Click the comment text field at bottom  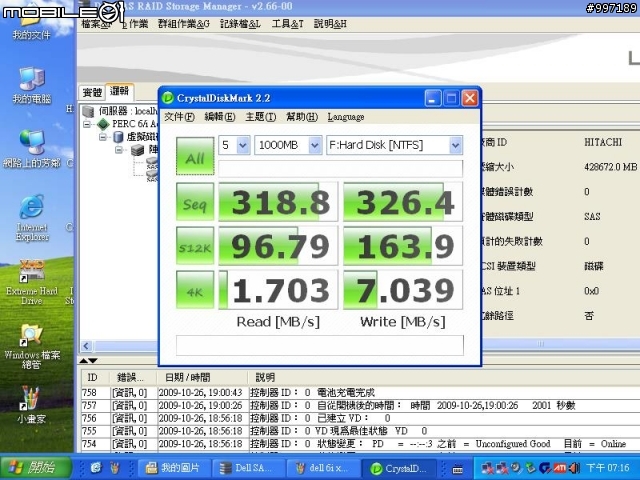[x=320, y=345]
